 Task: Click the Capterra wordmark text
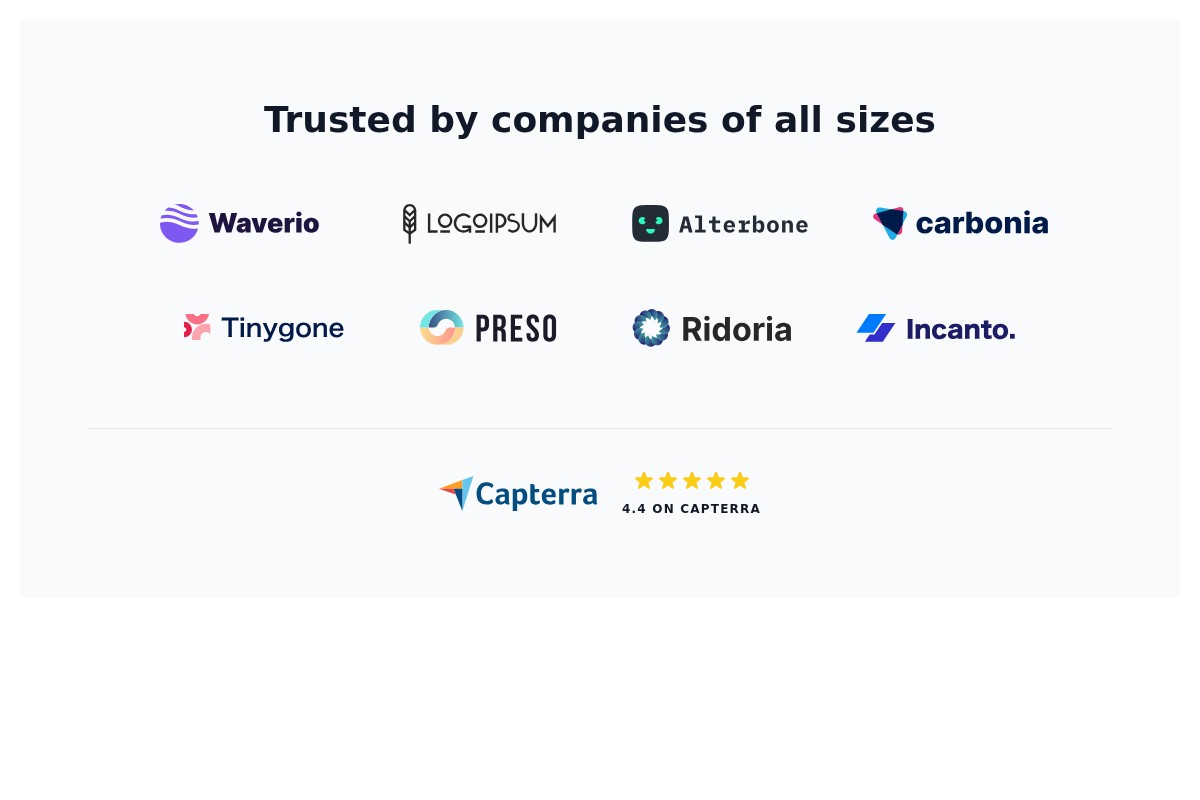[536, 495]
